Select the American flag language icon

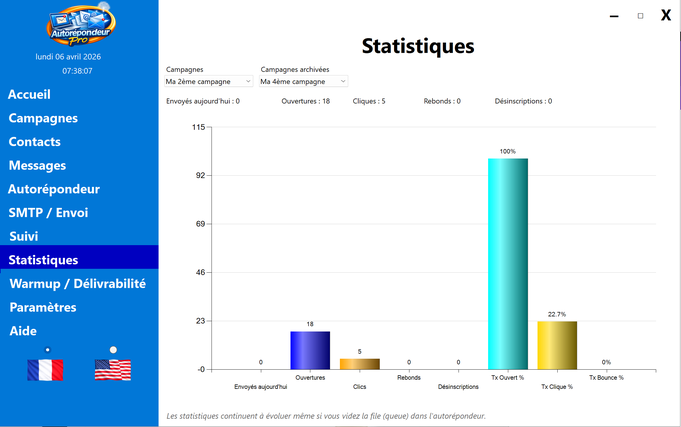[x=113, y=370]
